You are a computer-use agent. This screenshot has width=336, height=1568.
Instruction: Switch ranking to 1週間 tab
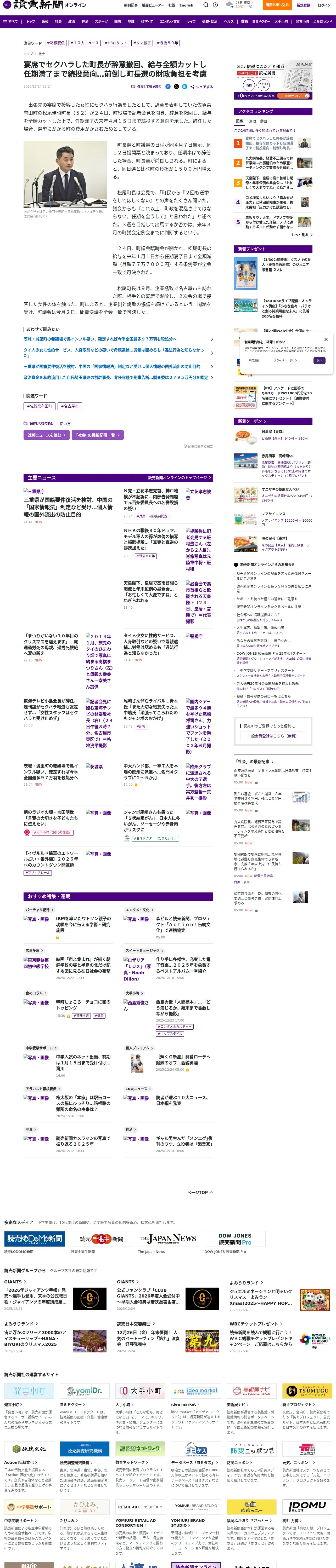click(x=251, y=121)
